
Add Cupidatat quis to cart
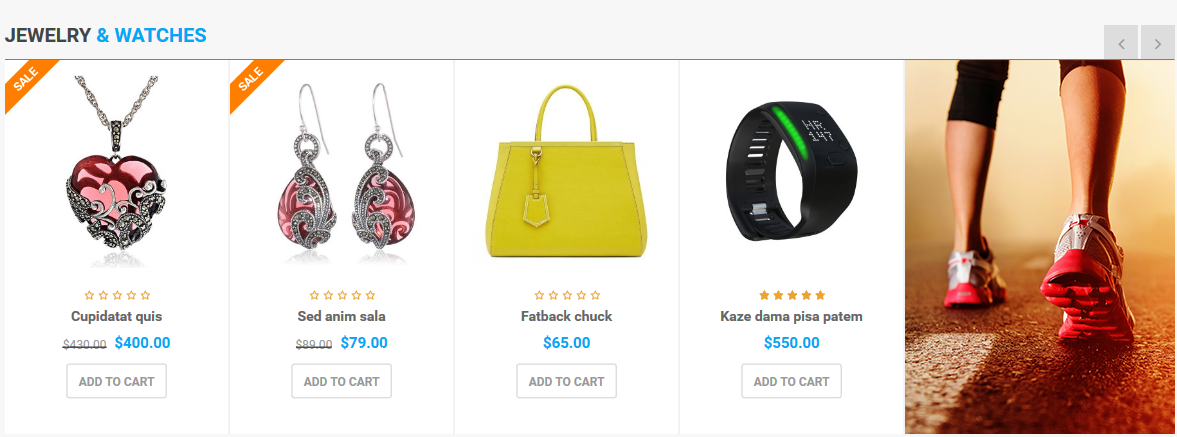(x=116, y=381)
